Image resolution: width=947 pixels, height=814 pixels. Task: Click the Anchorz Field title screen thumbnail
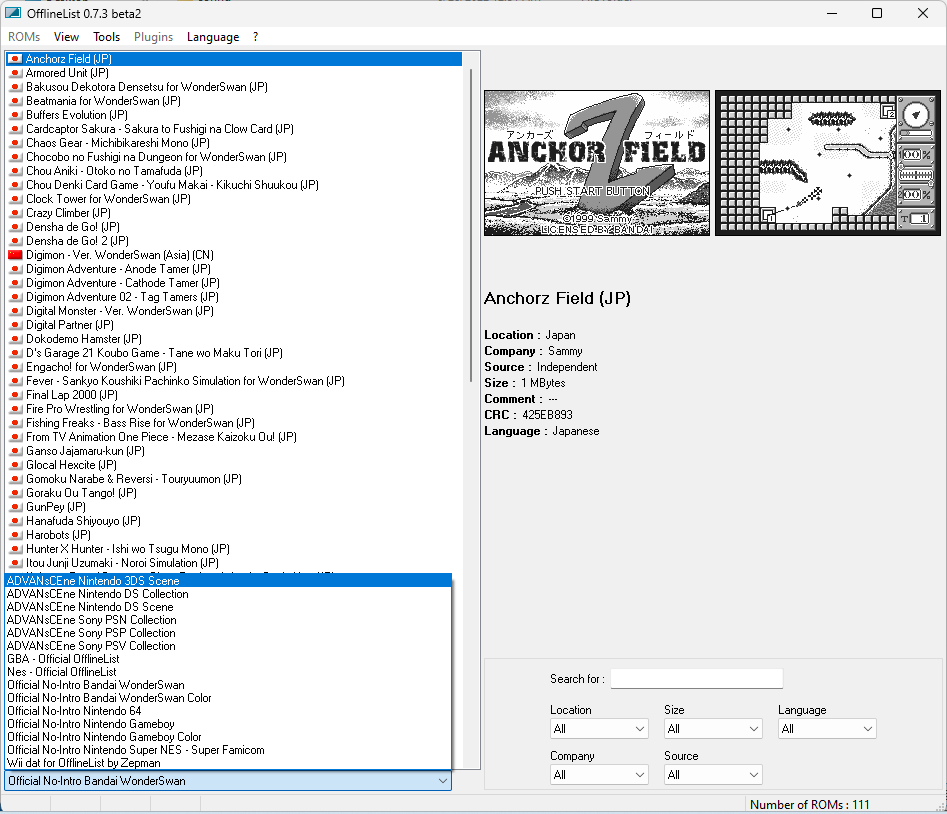click(597, 163)
